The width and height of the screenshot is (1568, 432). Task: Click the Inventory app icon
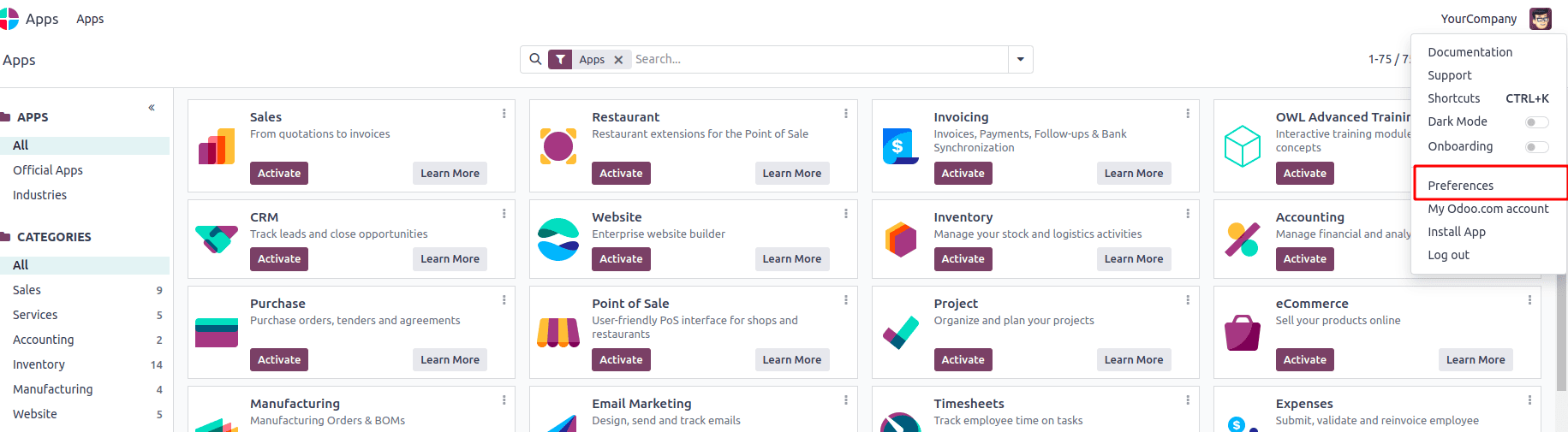click(901, 240)
